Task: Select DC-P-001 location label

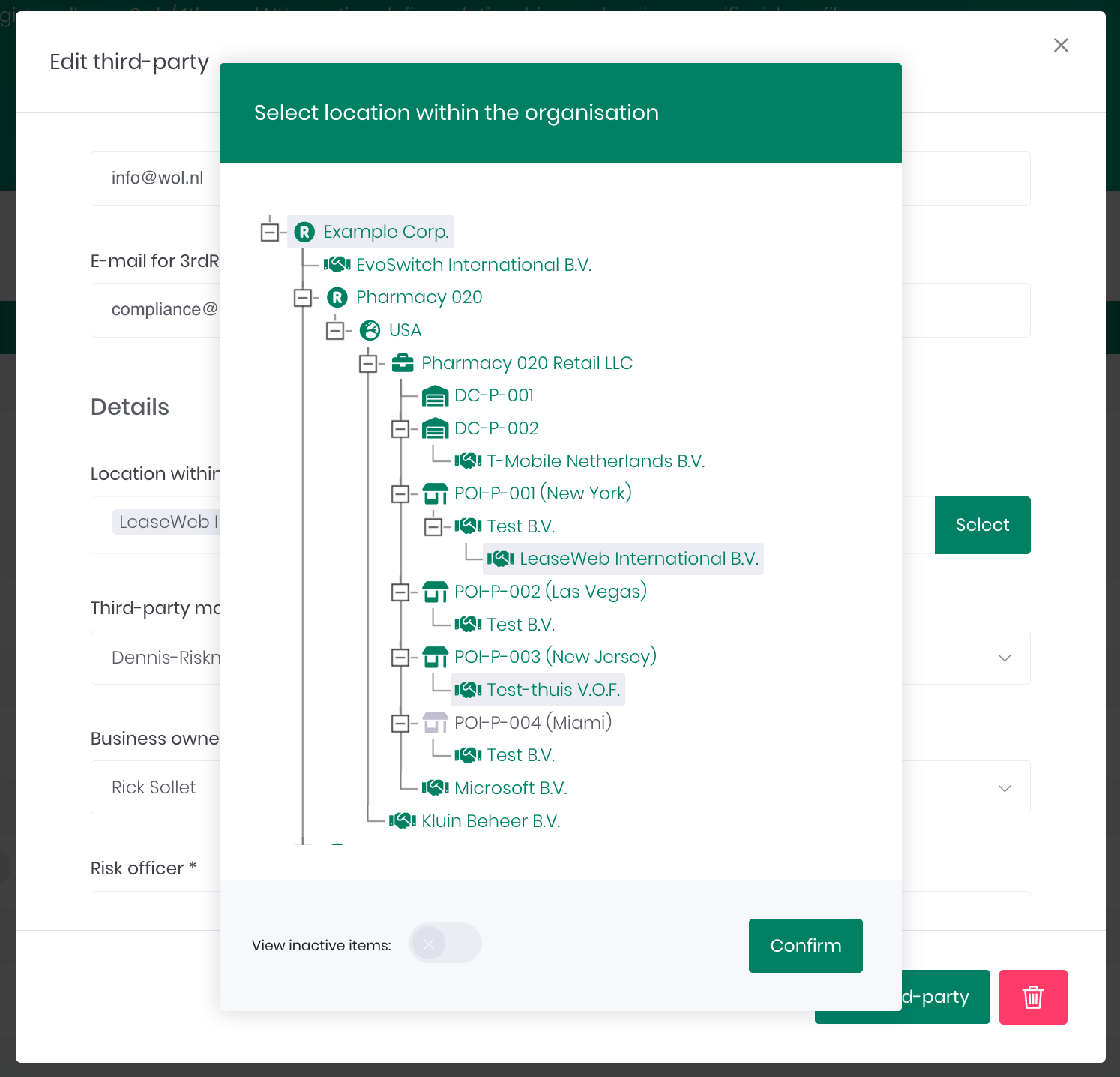Action: pyautogui.click(x=494, y=395)
